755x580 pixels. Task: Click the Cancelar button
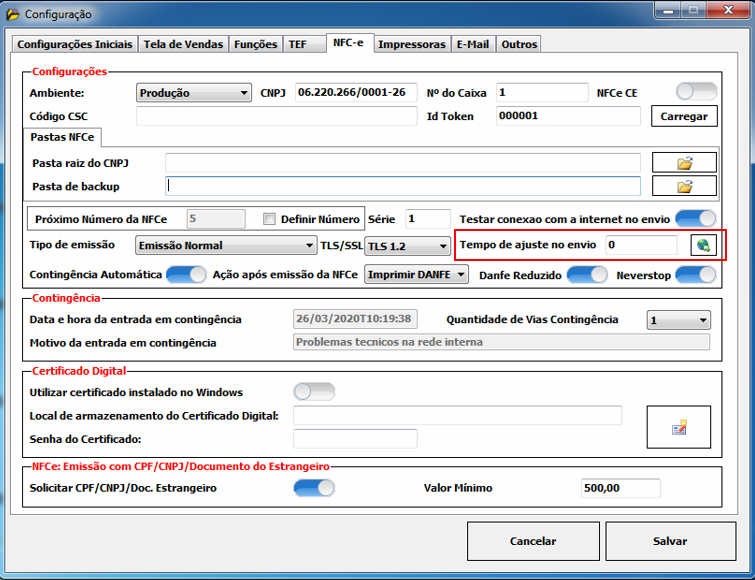(533, 541)
